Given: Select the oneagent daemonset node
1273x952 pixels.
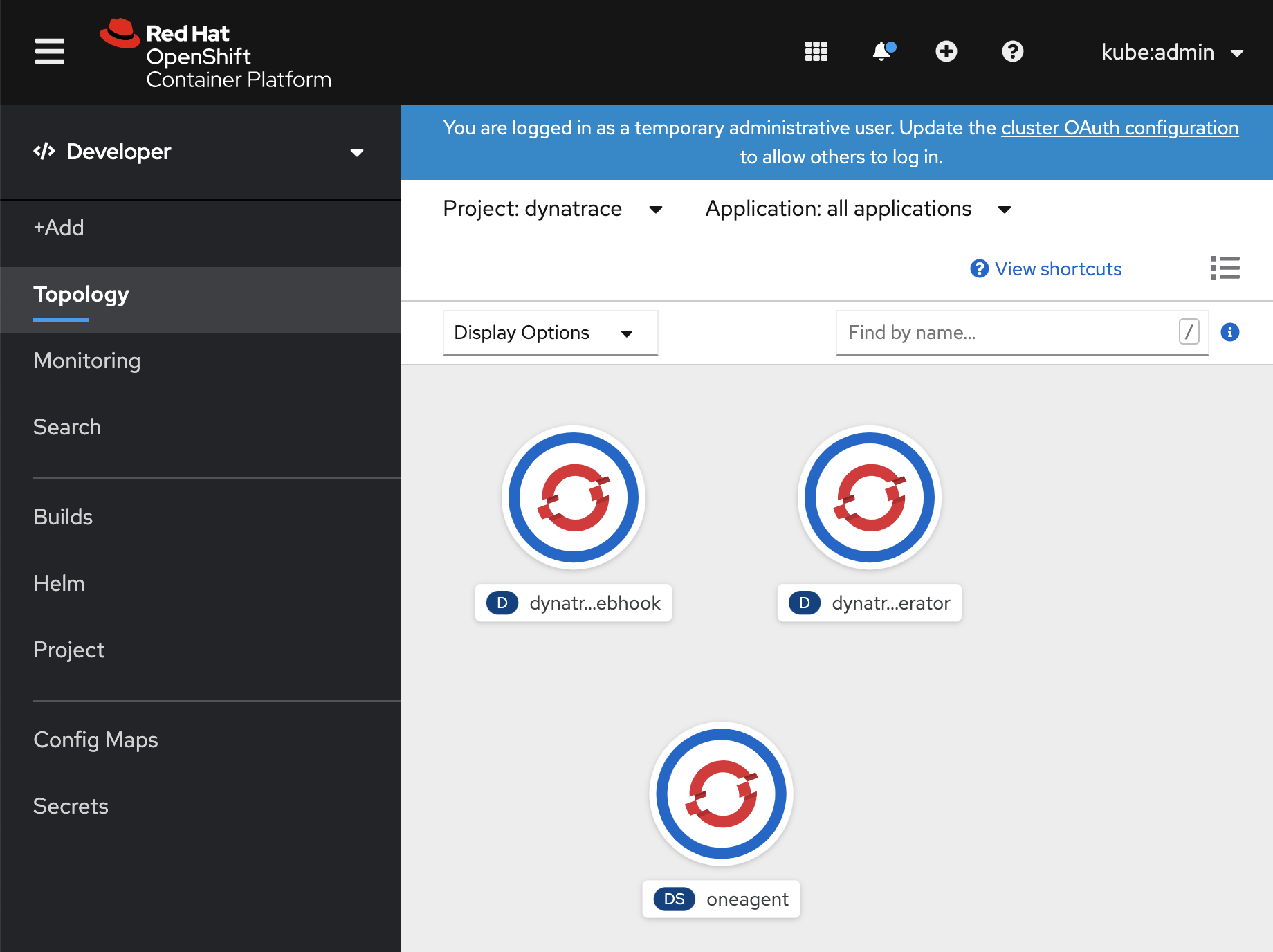Looking at the screenshot, I should pyautogui.click(x=722, y=794).
